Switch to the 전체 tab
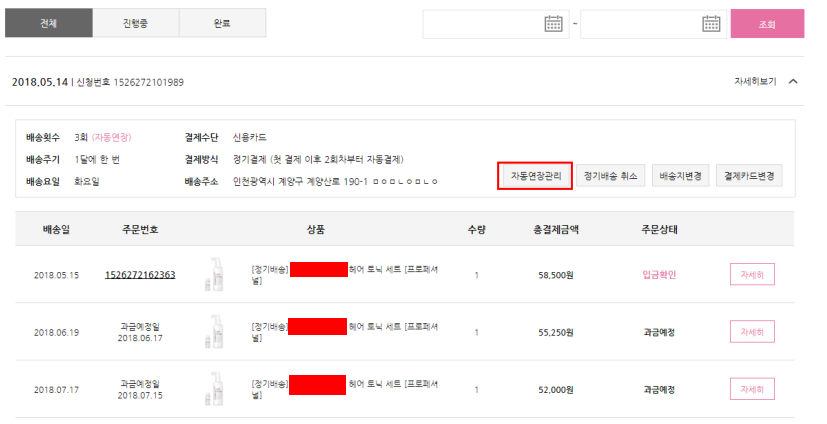Viewport: 827px width, 424px height. (48, 23)
